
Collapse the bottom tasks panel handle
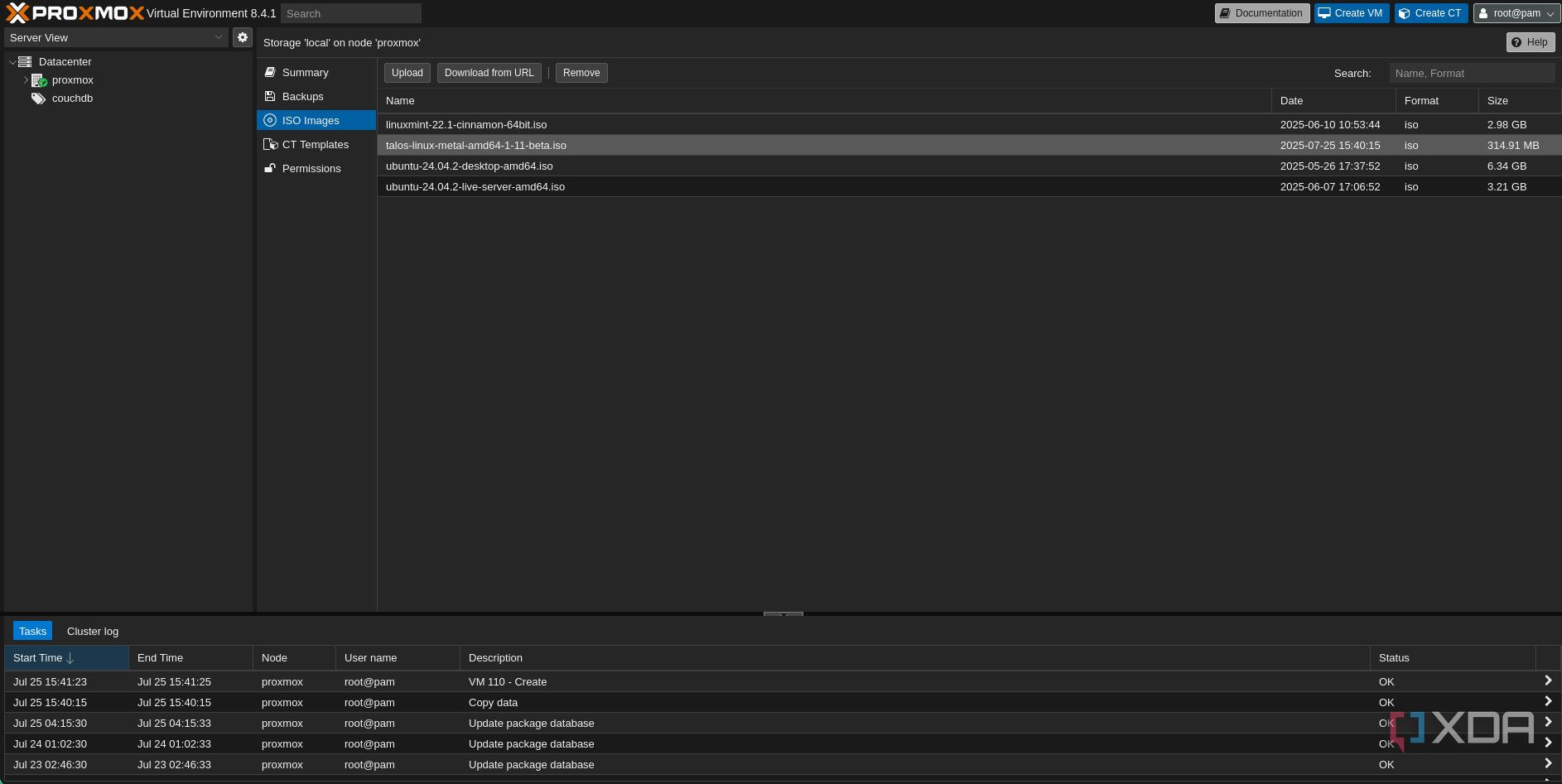783,614
